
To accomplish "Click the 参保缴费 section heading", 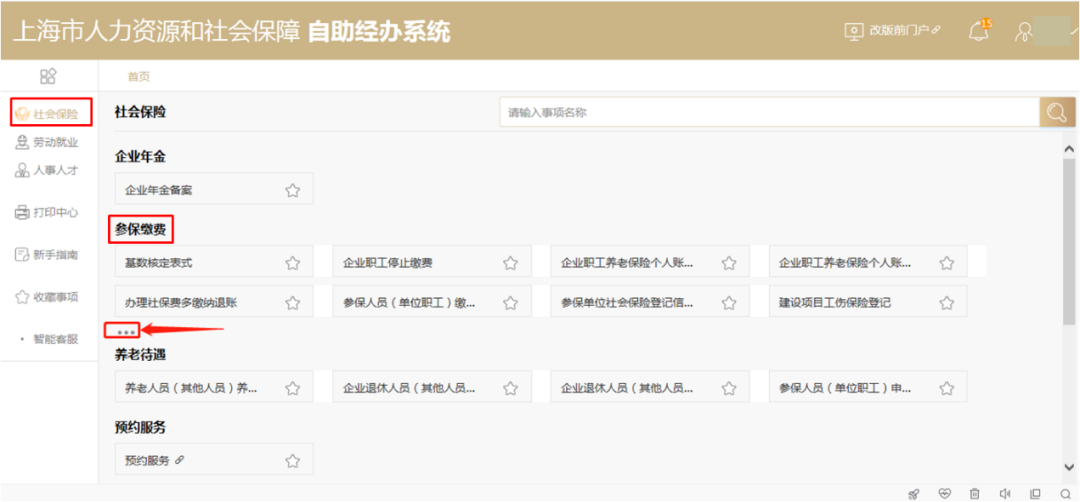I will pos(141,229).
